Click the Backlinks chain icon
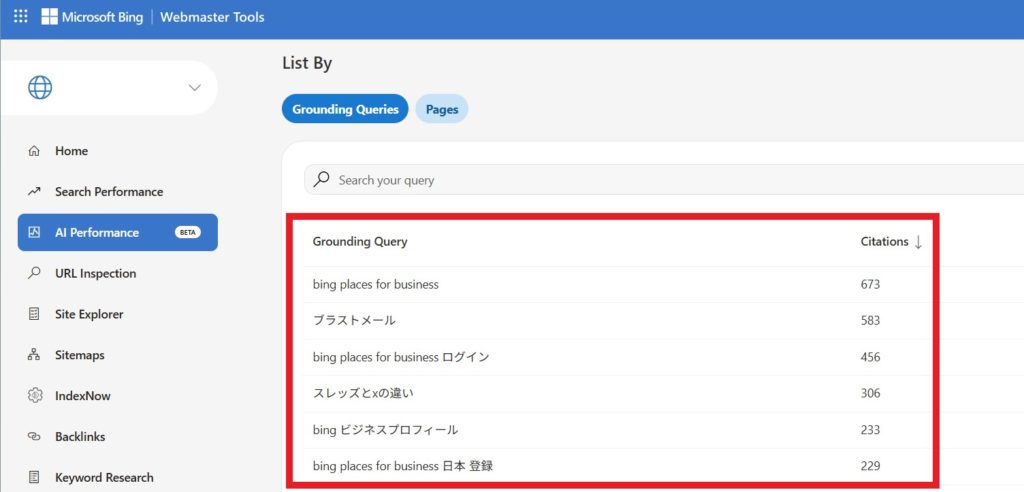The height and width of the screenshot is (492, 1024). coord(35,437)
